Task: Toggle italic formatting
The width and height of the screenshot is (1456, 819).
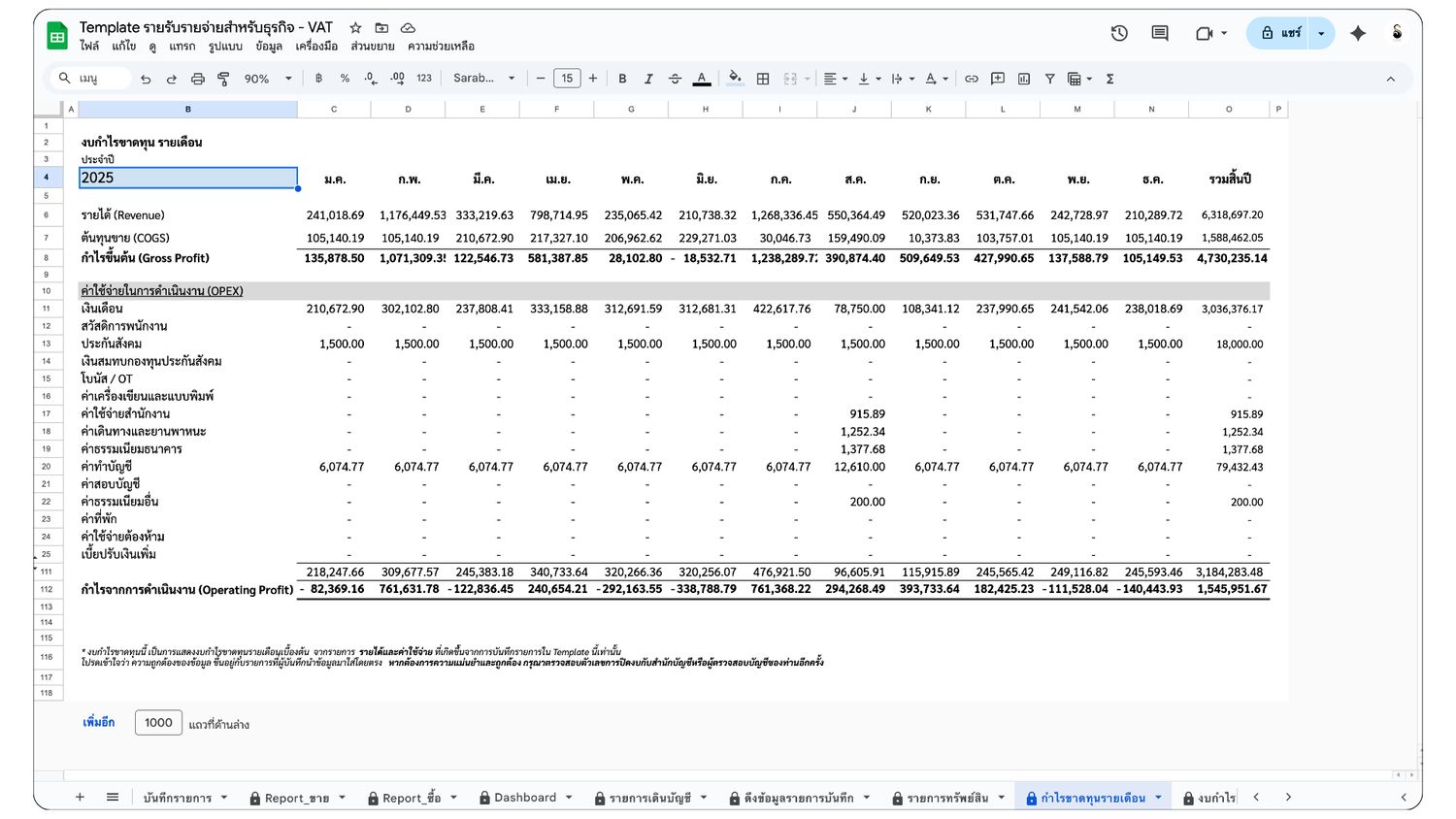Action: 648,79
